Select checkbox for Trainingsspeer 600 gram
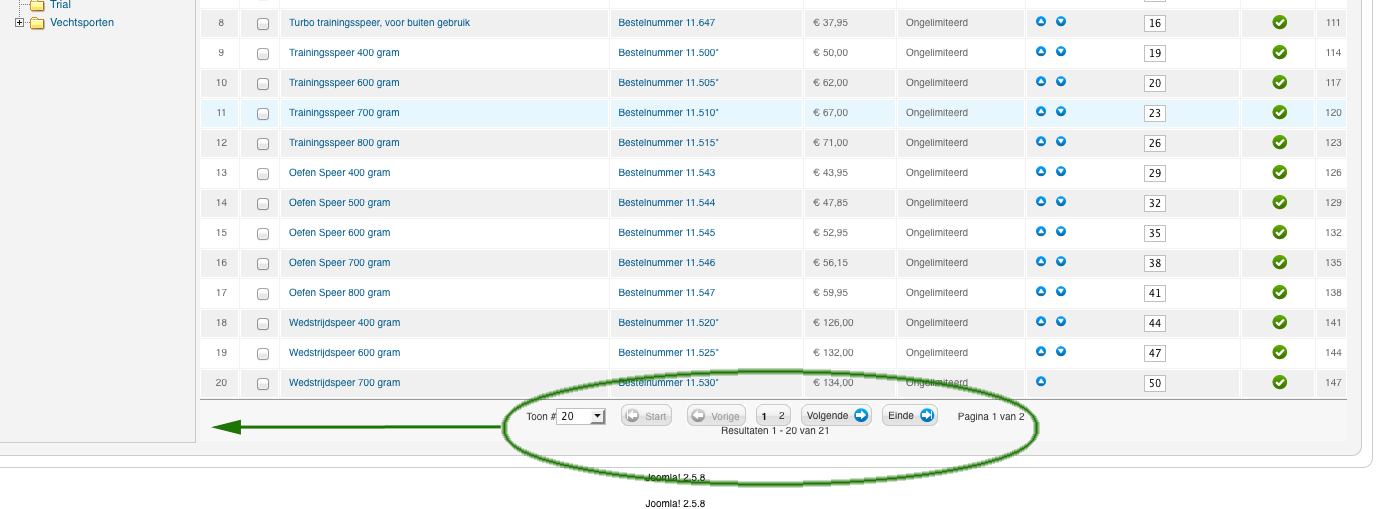The width and height of the screenshot is (1382, 509). [263, 83]
